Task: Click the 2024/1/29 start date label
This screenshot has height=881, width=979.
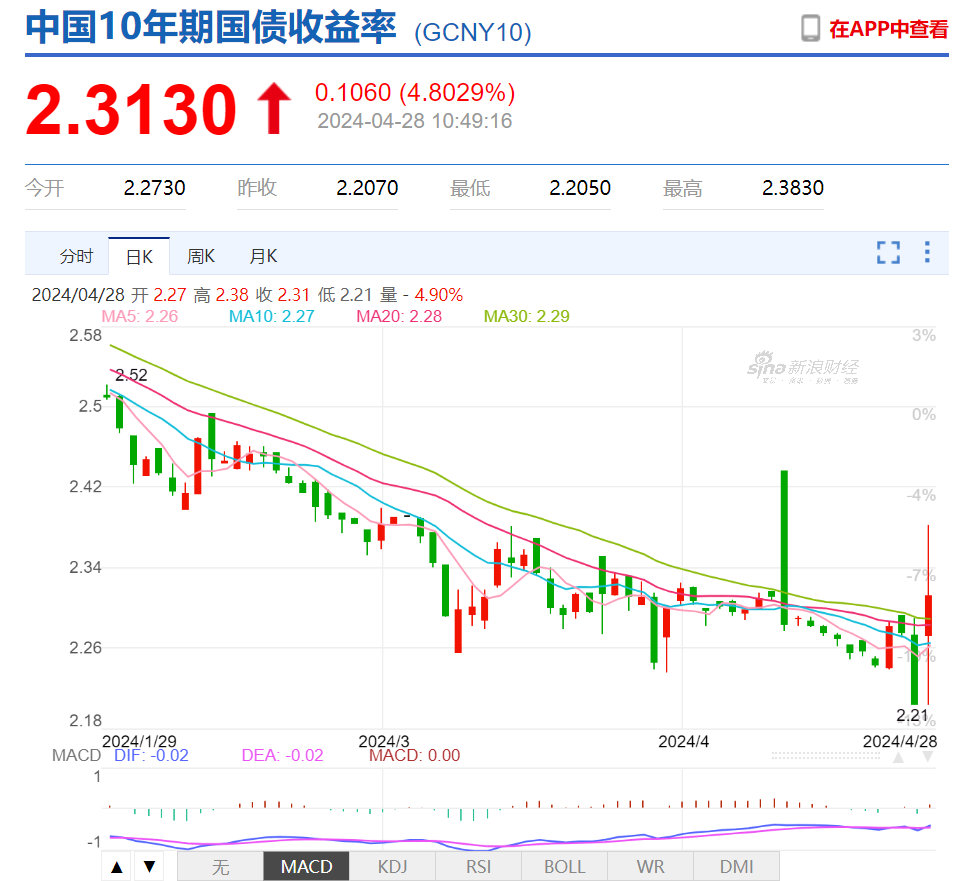Action: [139, 741]
